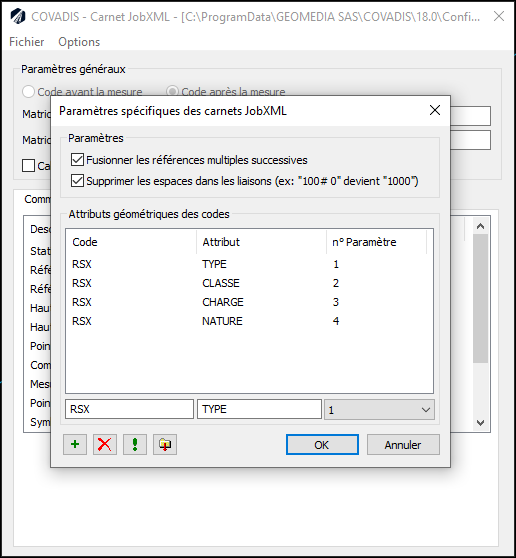This screenshot has width=516, height=558.
Task: Click parameter number 2 cell
Action: pos(336,283)
